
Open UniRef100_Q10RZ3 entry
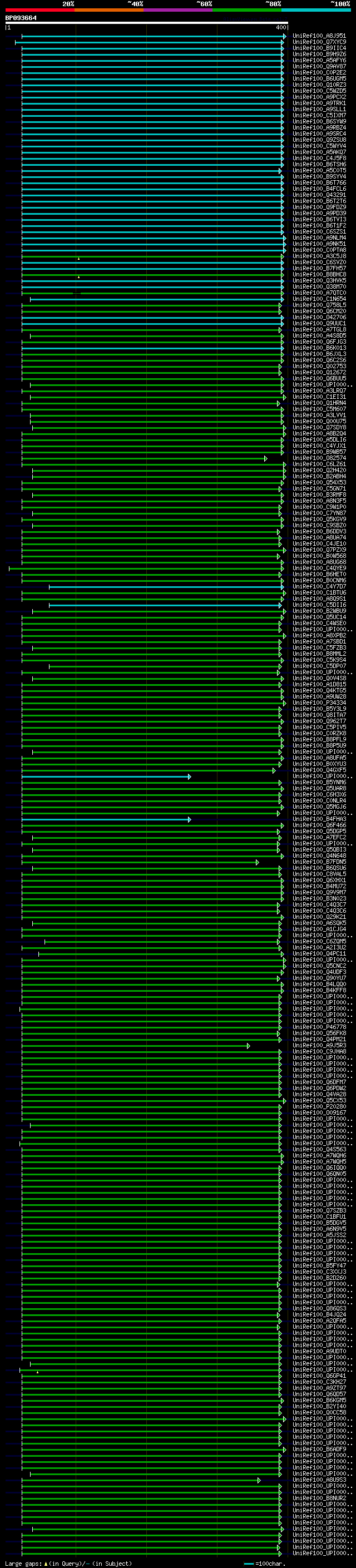(x=319, y=85)
